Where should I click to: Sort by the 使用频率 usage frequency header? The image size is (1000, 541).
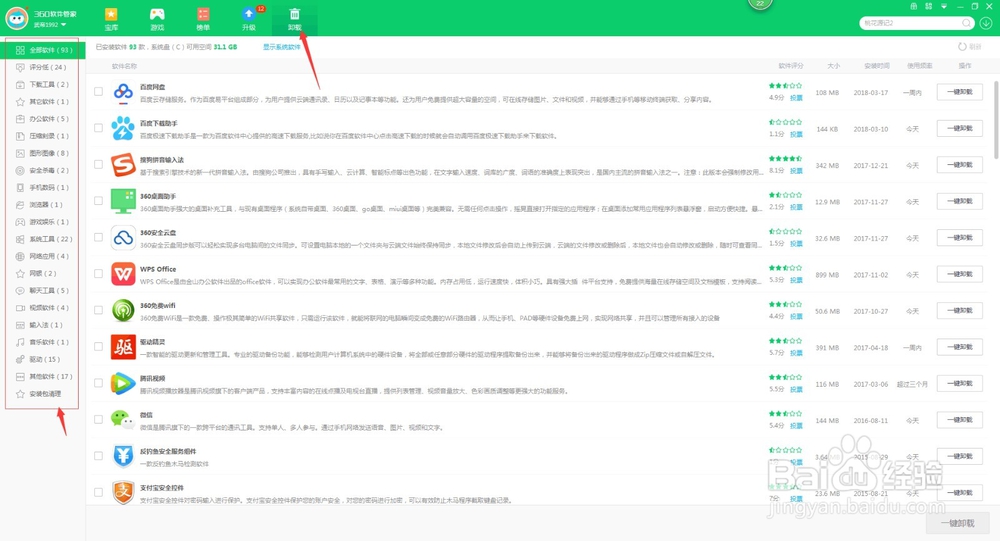pyautogui.click(x=919, y=66)
